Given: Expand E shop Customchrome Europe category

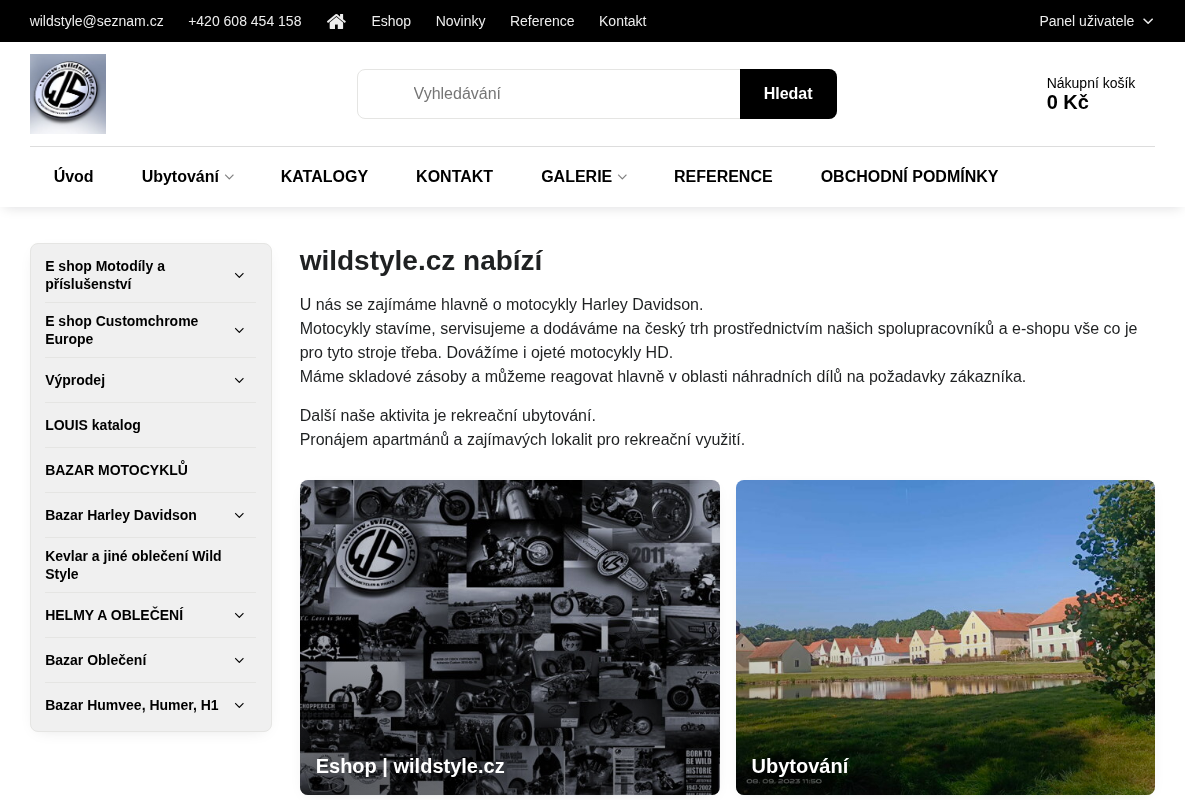Looking at the screenshot, I should 239,330.
